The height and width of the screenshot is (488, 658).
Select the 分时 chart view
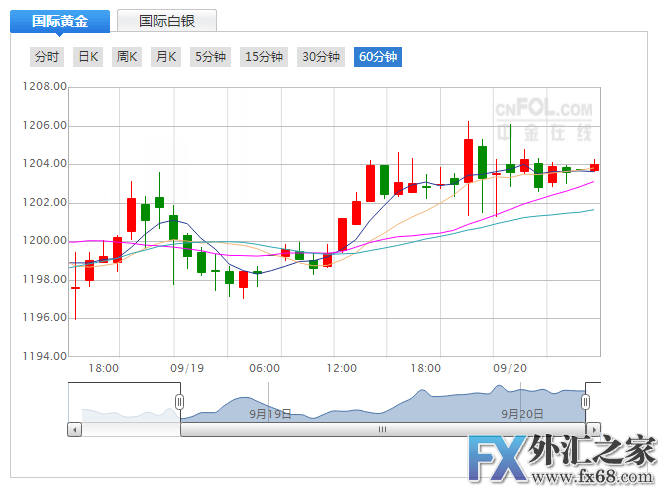[46, 57]
